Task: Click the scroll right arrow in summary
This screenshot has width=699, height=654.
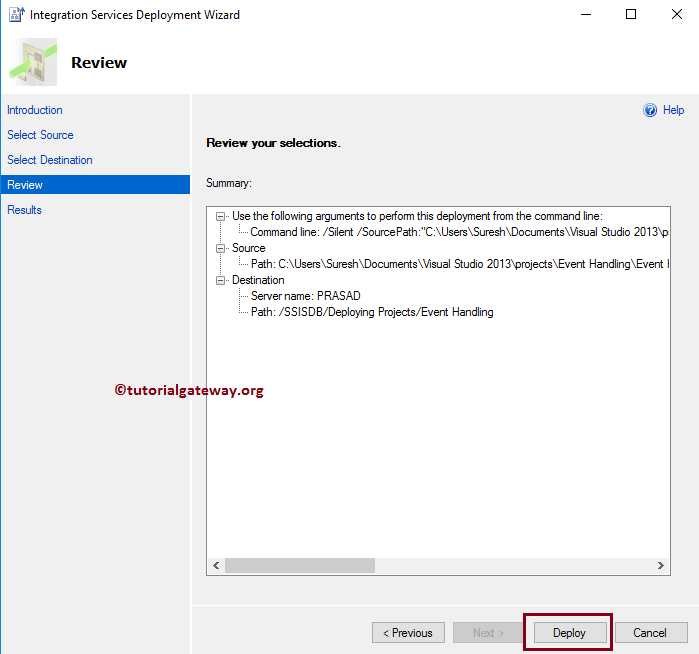Action: pyautogui.click(x=661, y=566)
